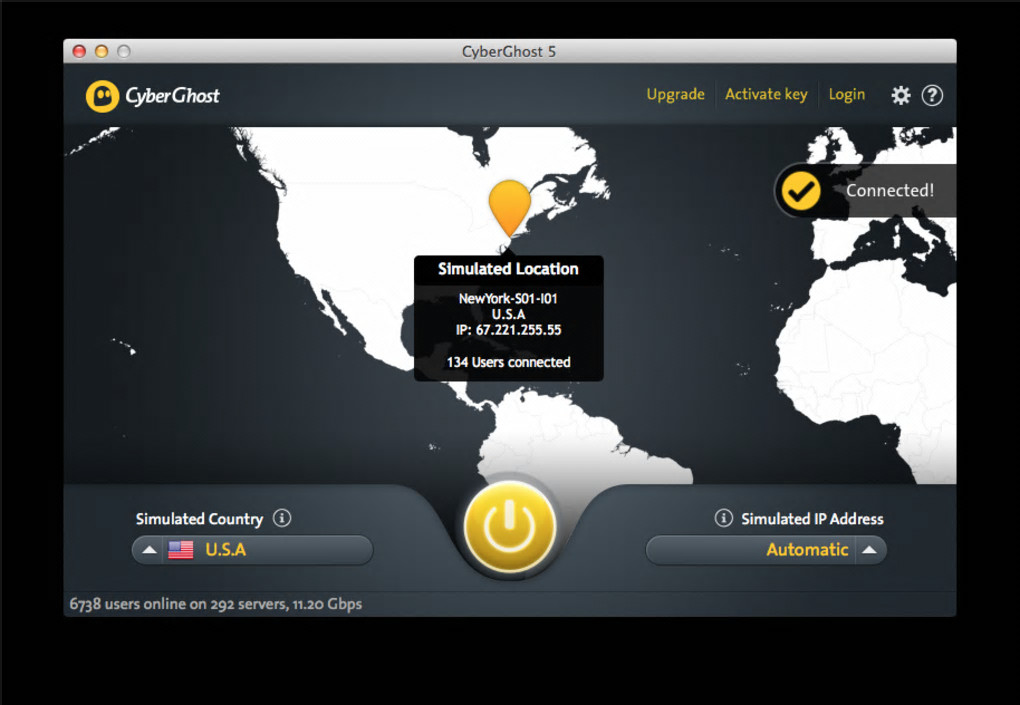Click the Login link
The image size is (1020, 705).
846,95
